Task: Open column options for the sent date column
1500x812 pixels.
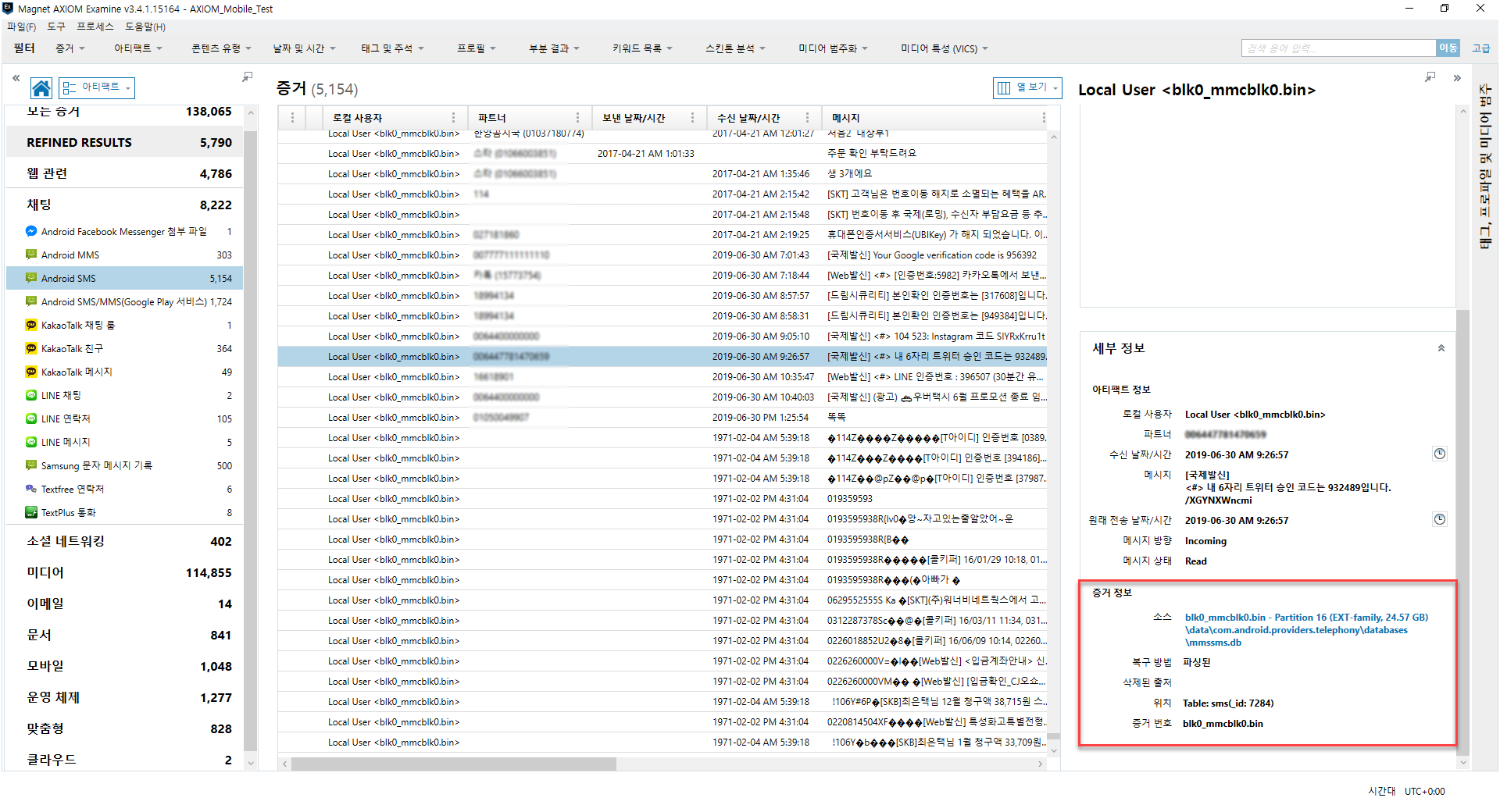Action: click(692, 118)
